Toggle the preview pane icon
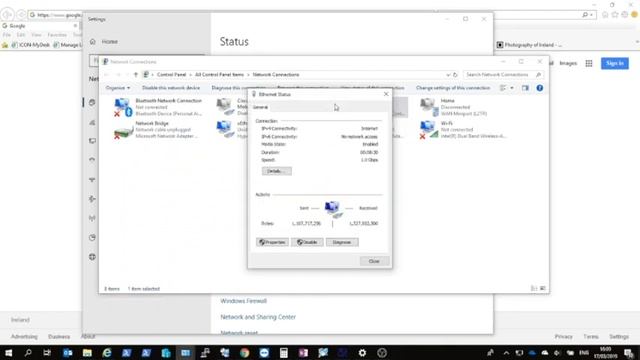The image size is (640, 360). [525, 88]
